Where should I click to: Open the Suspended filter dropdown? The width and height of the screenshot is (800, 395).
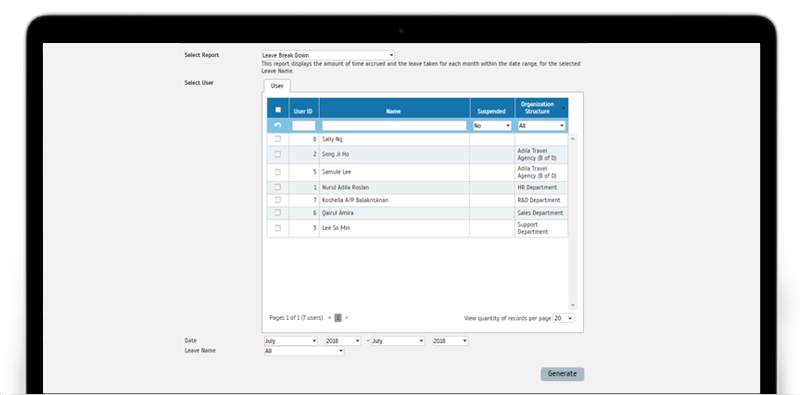click(x=492, y=126)
